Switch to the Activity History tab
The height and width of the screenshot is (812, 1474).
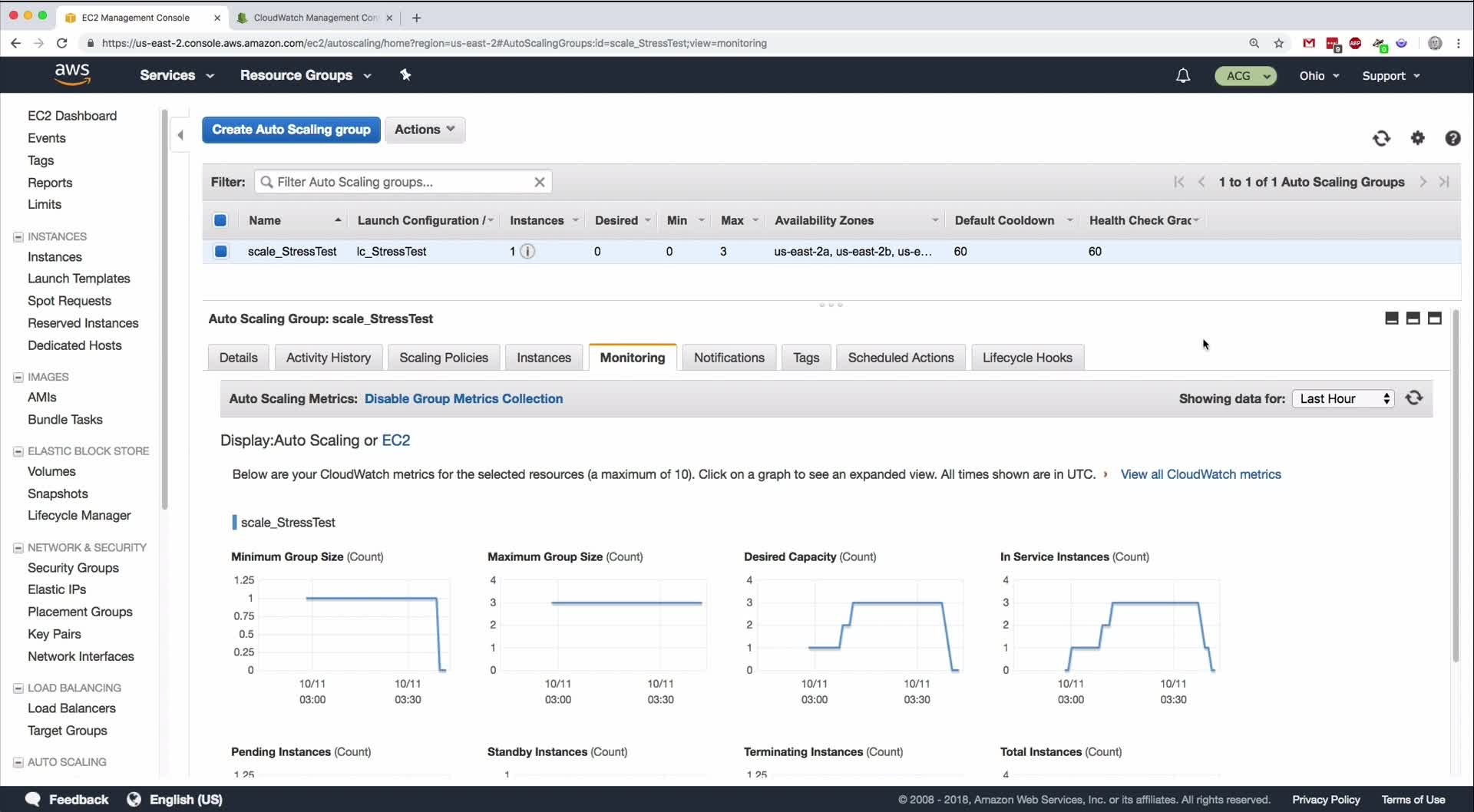[x=329, y=358]
